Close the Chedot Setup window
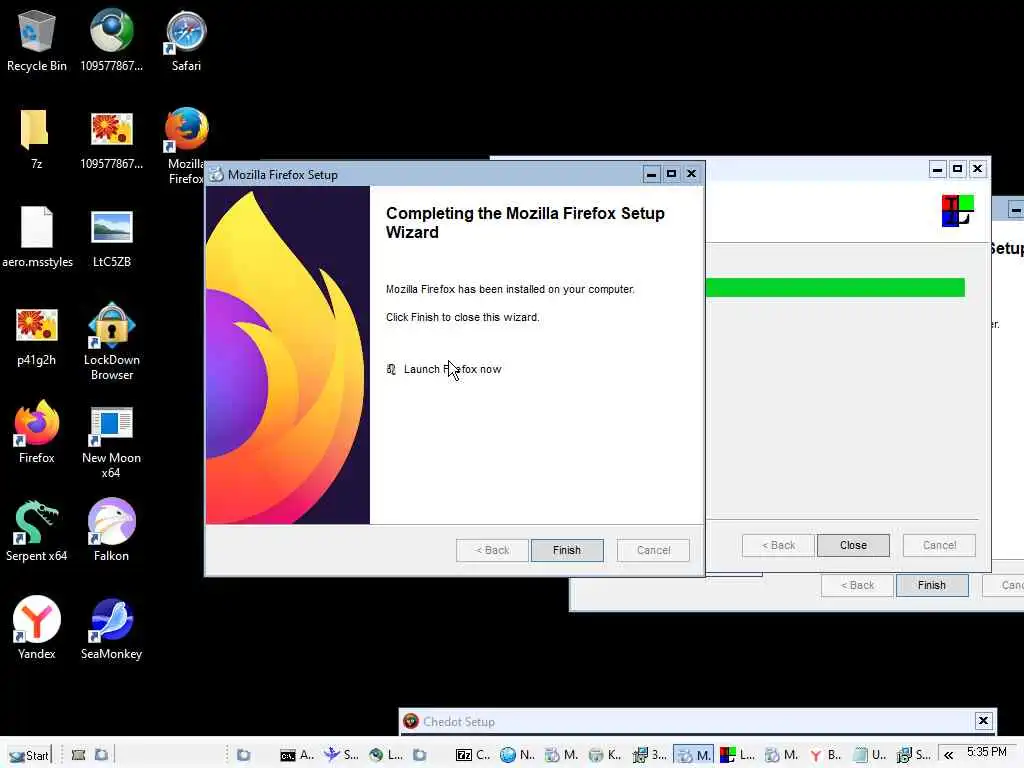The width and height of the screenshot is (1024, 768). coord(983,721)
